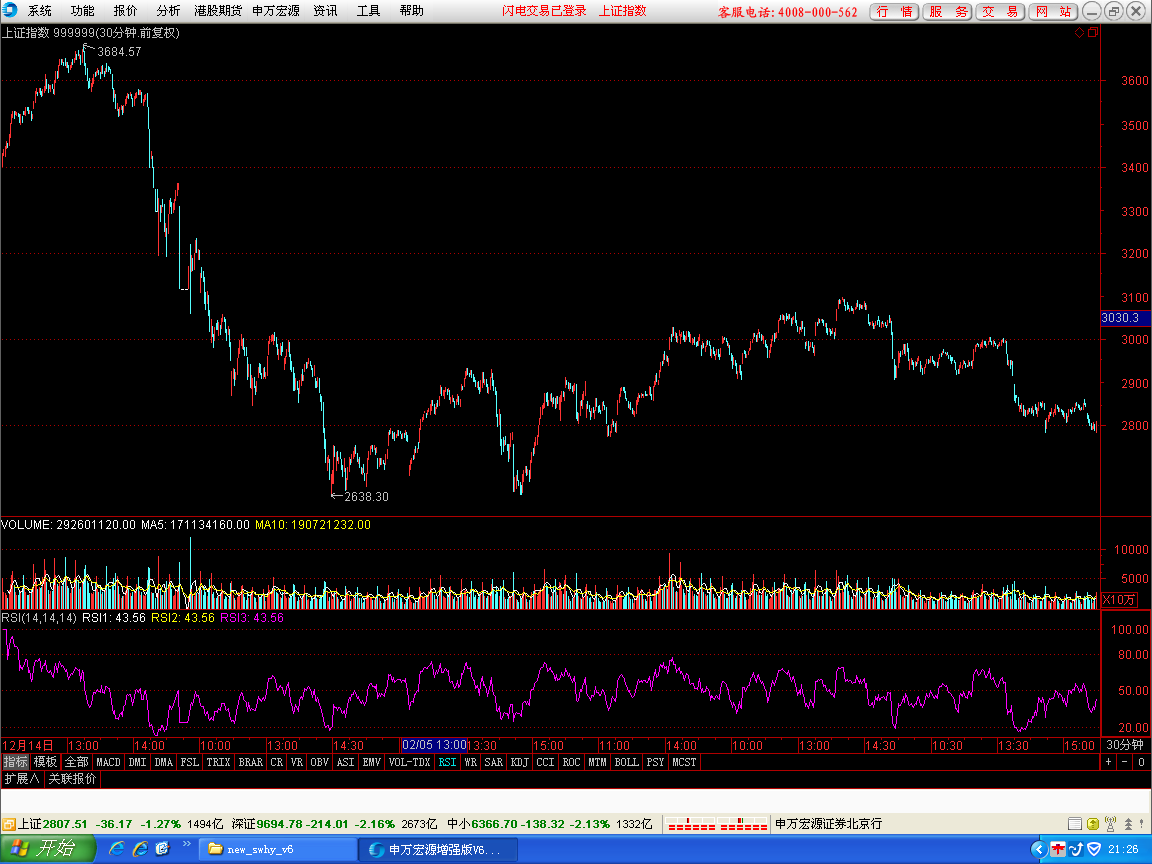Switch indicator to DMI
Screen dimensions: 1152x864
(137, 762)
